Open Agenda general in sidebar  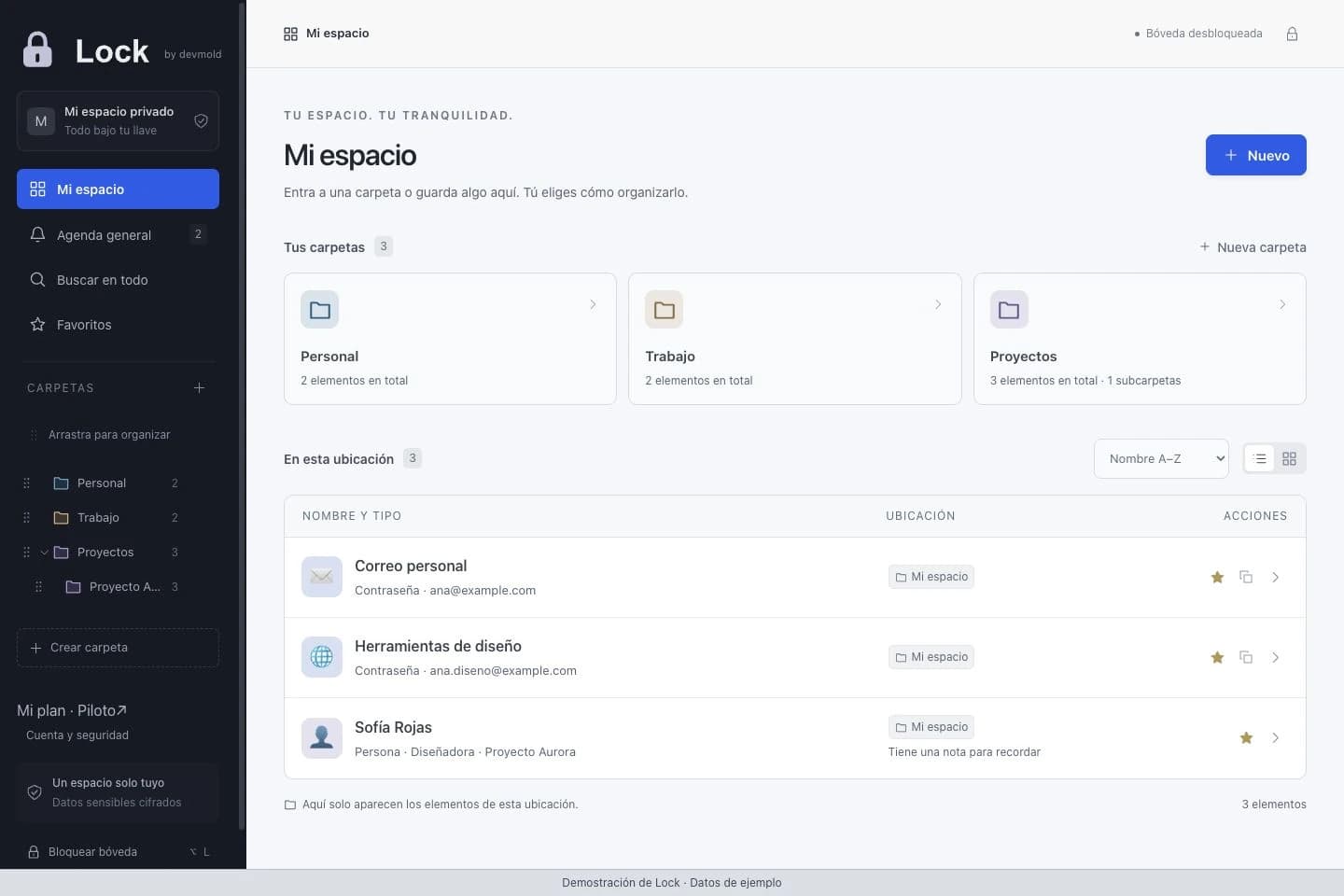(118, 234)
